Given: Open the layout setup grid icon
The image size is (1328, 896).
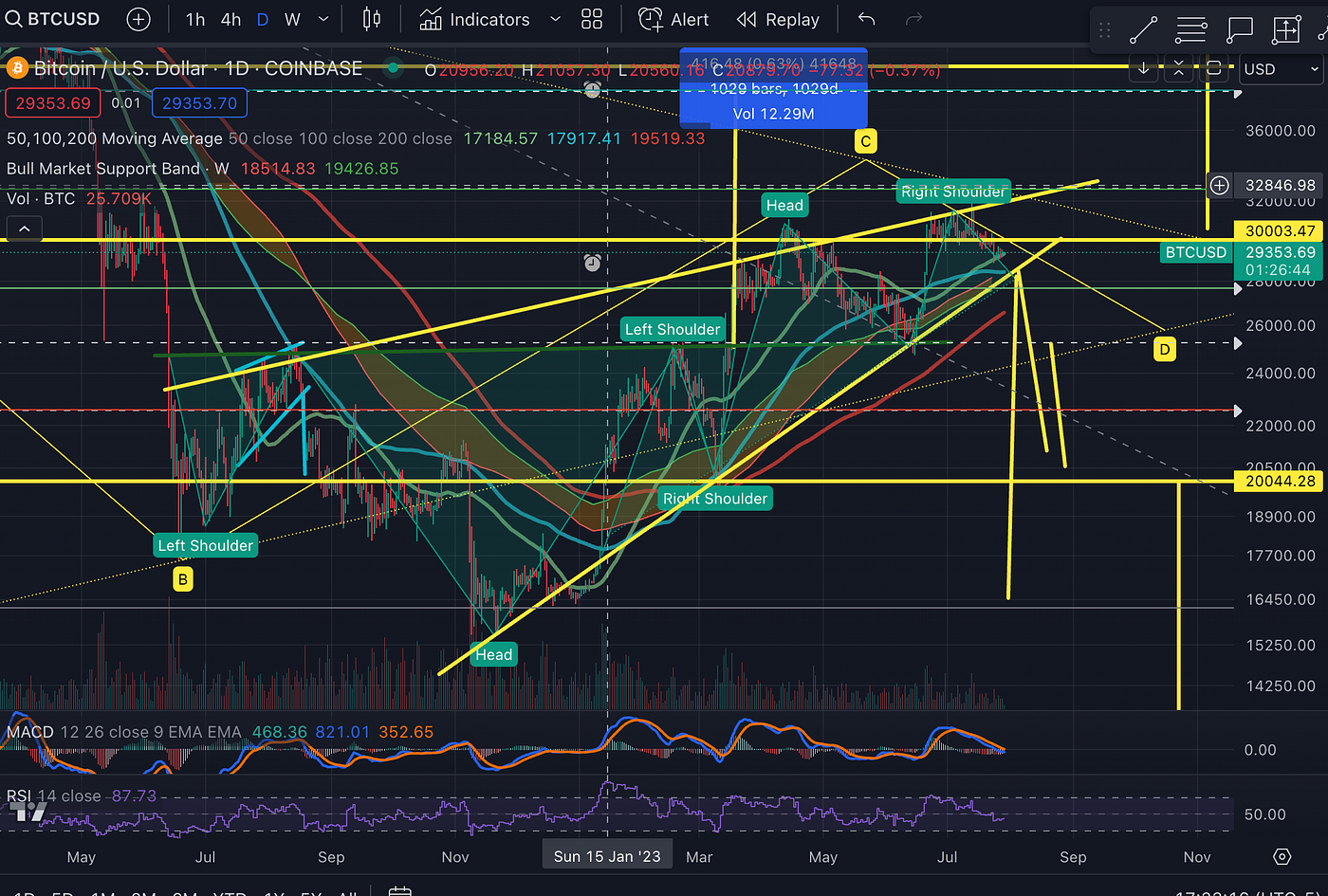Looking at the screenshot, I should (x=592, y=19).
